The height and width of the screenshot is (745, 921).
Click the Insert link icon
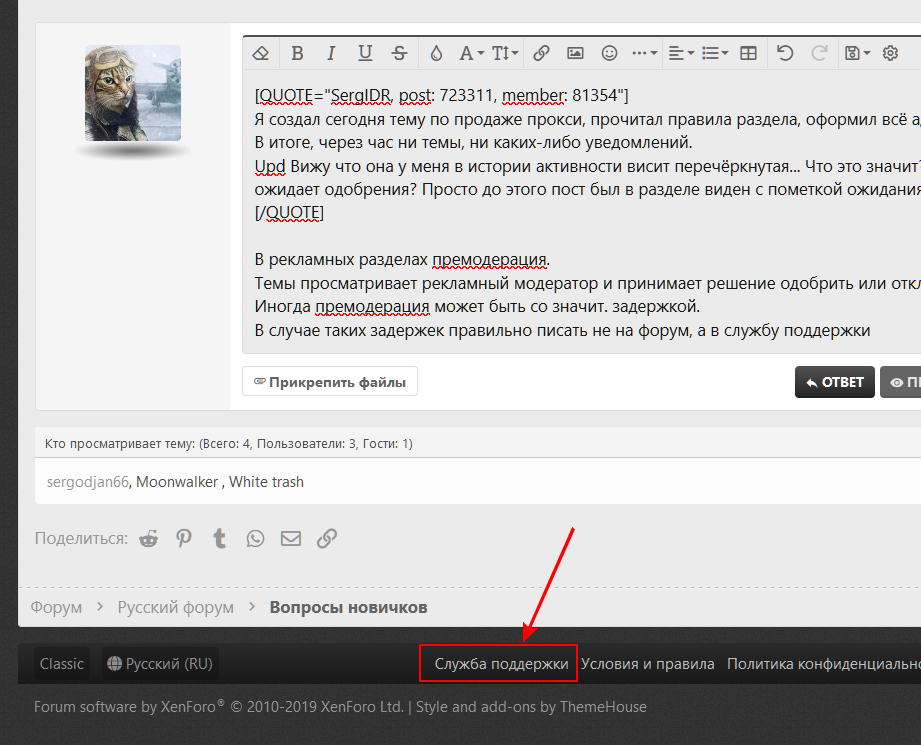(x=541, y=53)
